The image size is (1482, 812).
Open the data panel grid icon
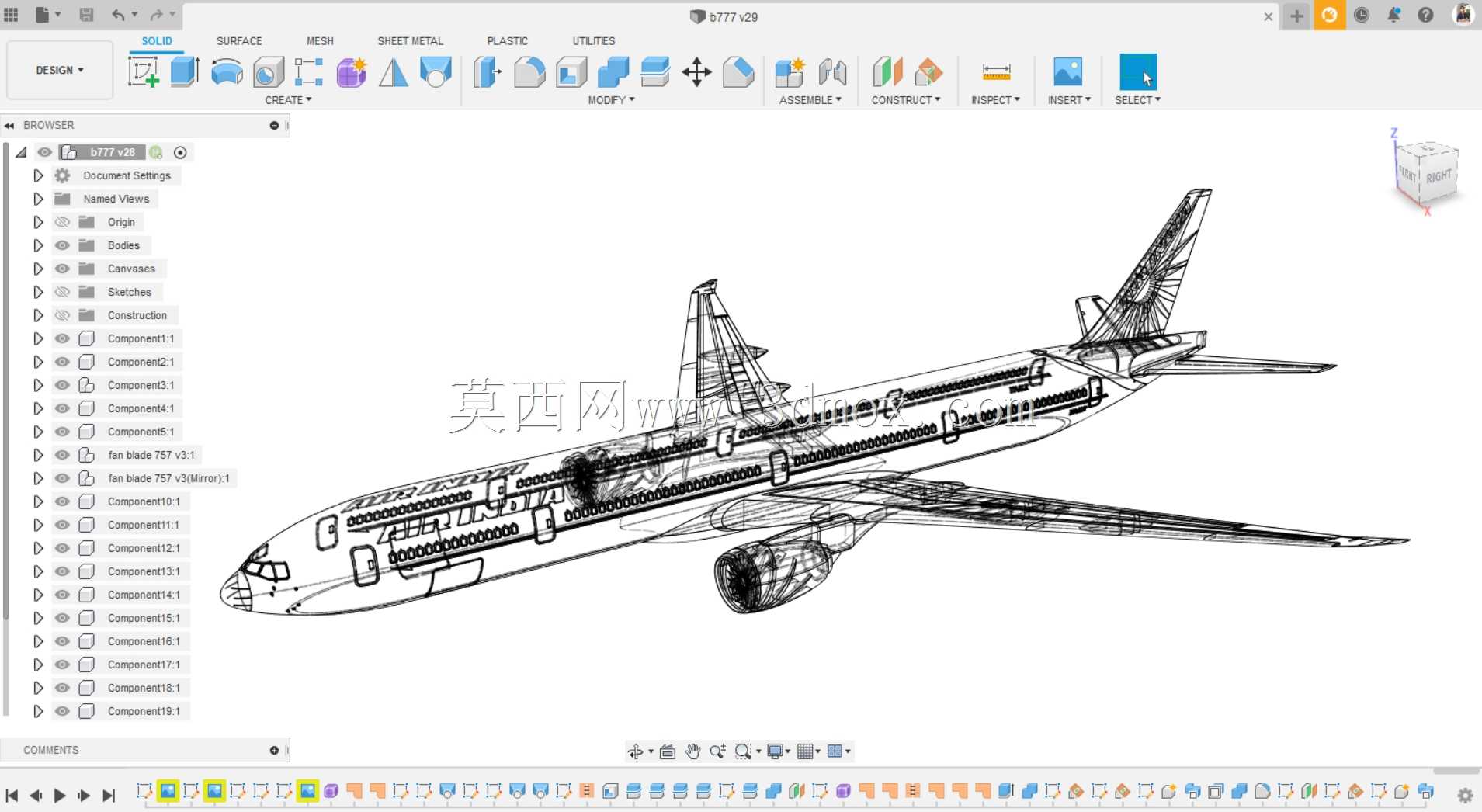click(11, 14)
